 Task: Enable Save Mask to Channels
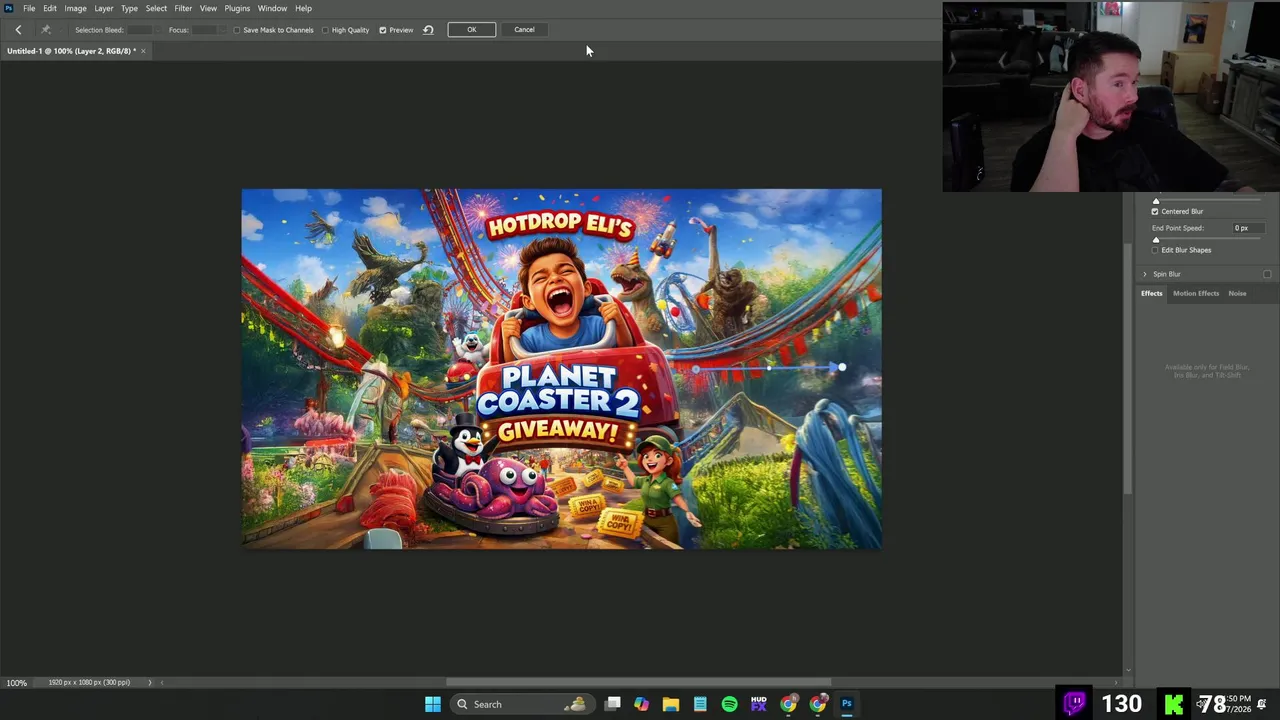(x=237, y=30)
